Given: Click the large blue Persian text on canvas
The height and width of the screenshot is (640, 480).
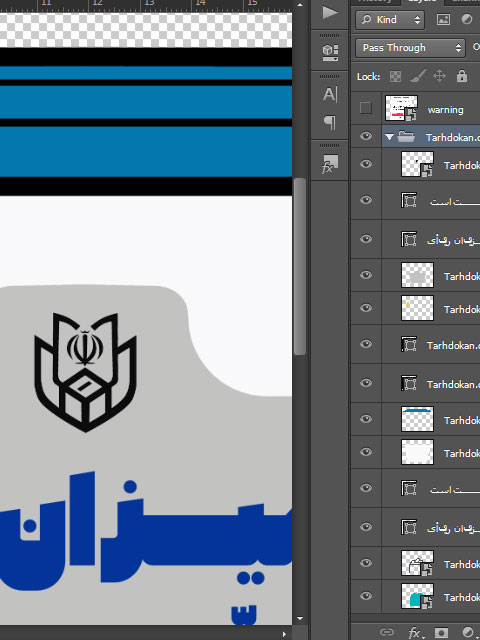Looking at the screenshot, I should (146, 531).
